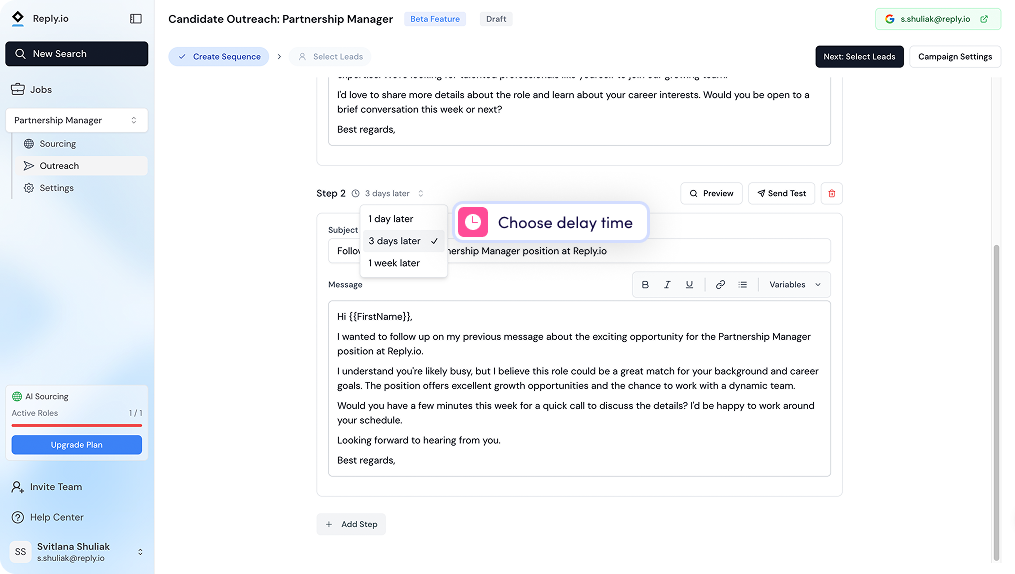Toggle bold formatting
Viewport: 1015px width, 574px height.
pyautogui.click(x=645, y=285)
